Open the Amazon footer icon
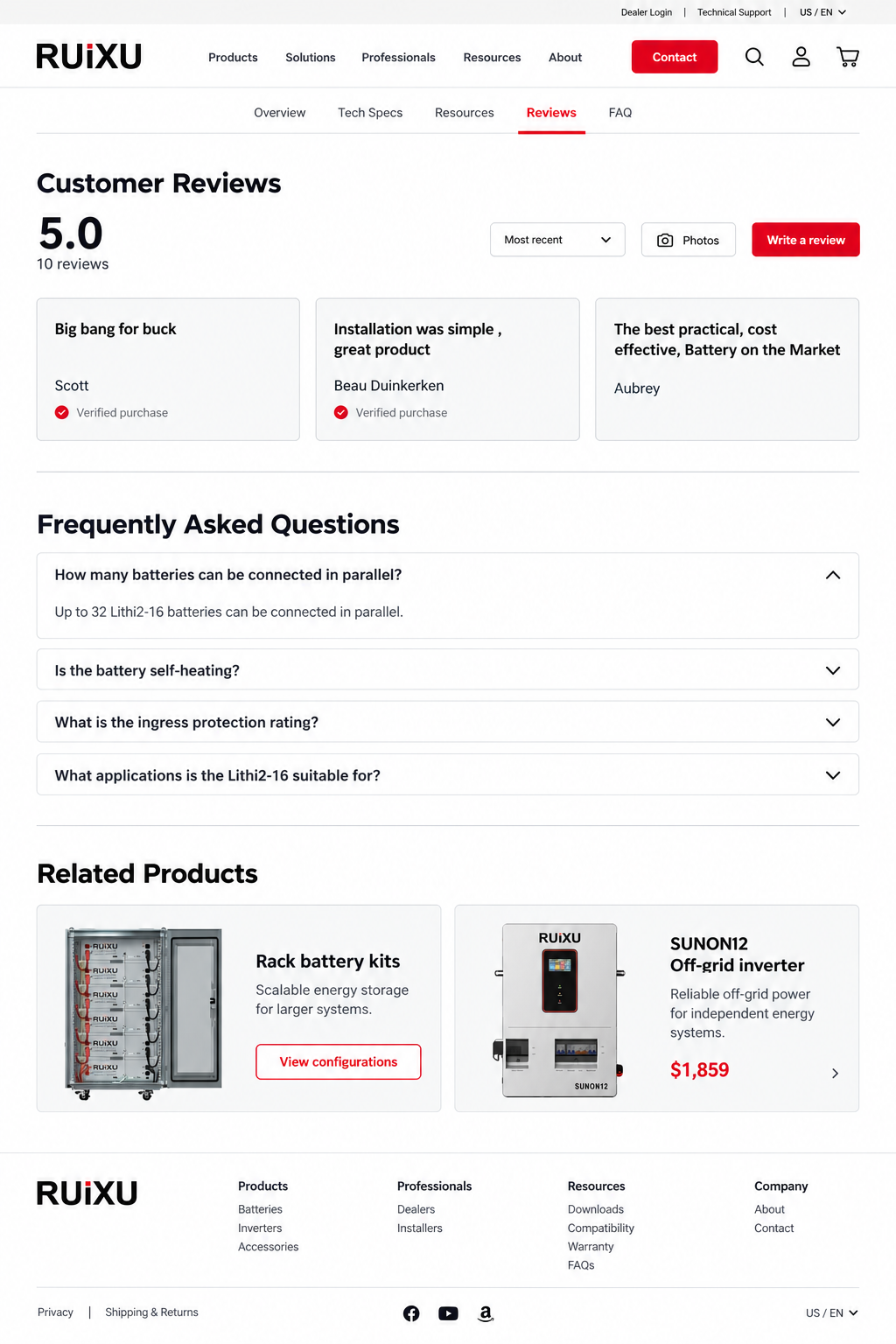This screenshot has height=1344, width=896. [486, 1313]
